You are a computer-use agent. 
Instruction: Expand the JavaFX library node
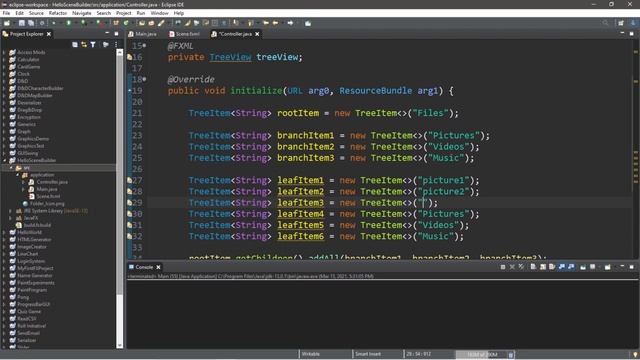(x=11, y=218)
